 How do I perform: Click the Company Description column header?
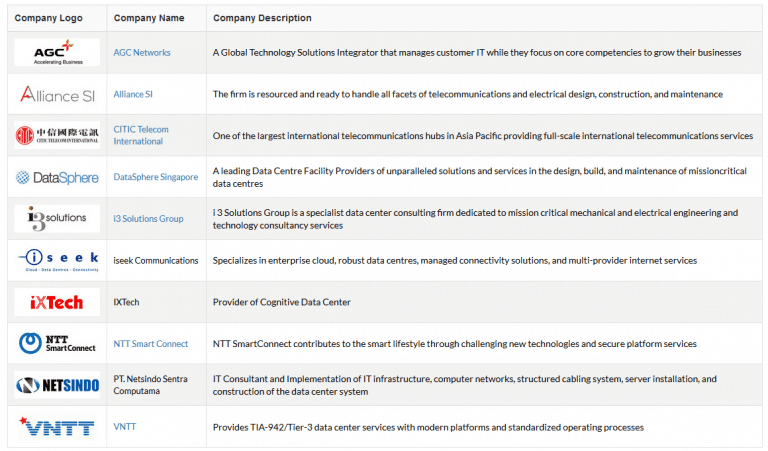tap(262, 18)
